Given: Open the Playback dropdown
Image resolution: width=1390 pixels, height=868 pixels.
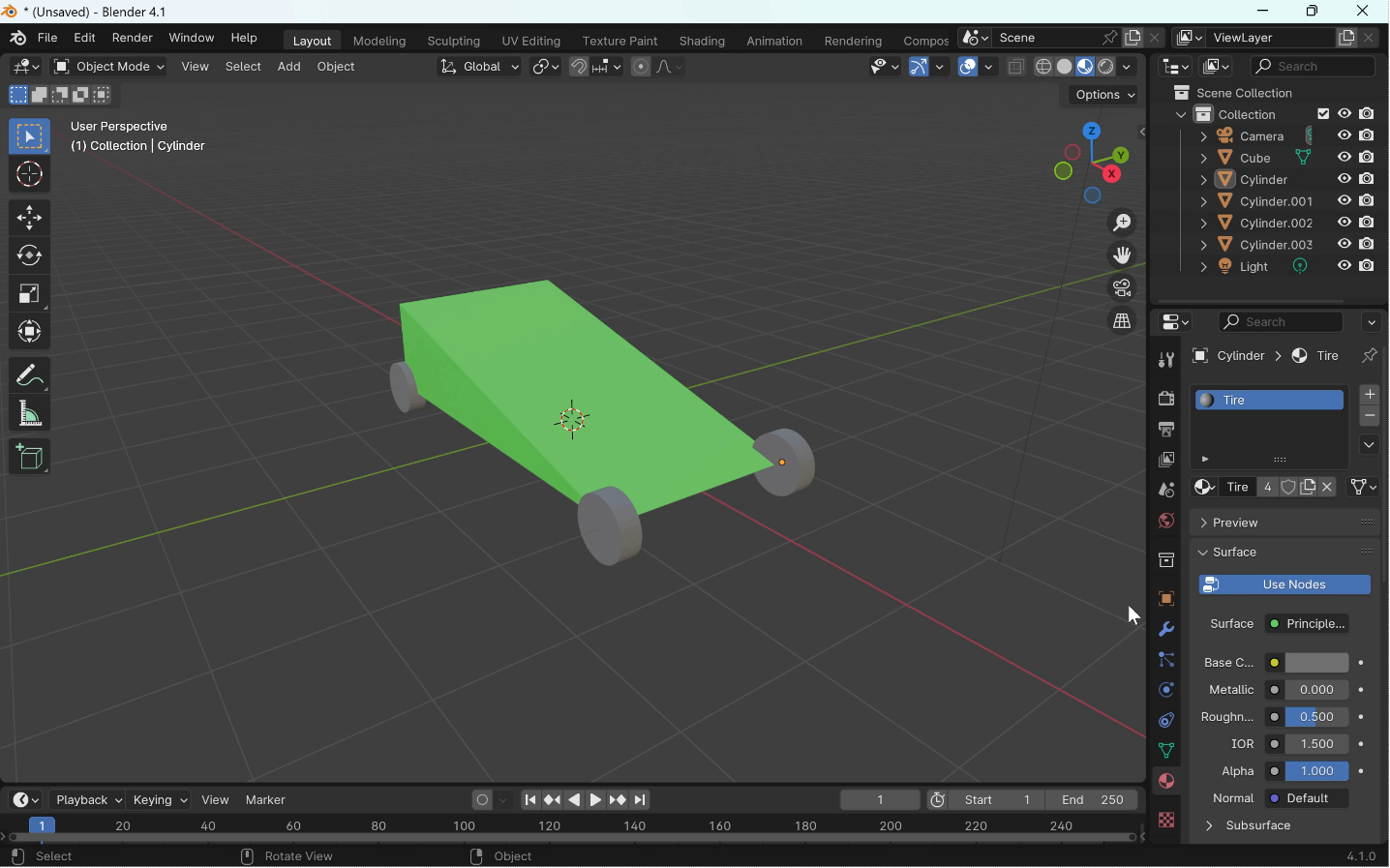Looking at the screenshot, I should tap(87, 801).
